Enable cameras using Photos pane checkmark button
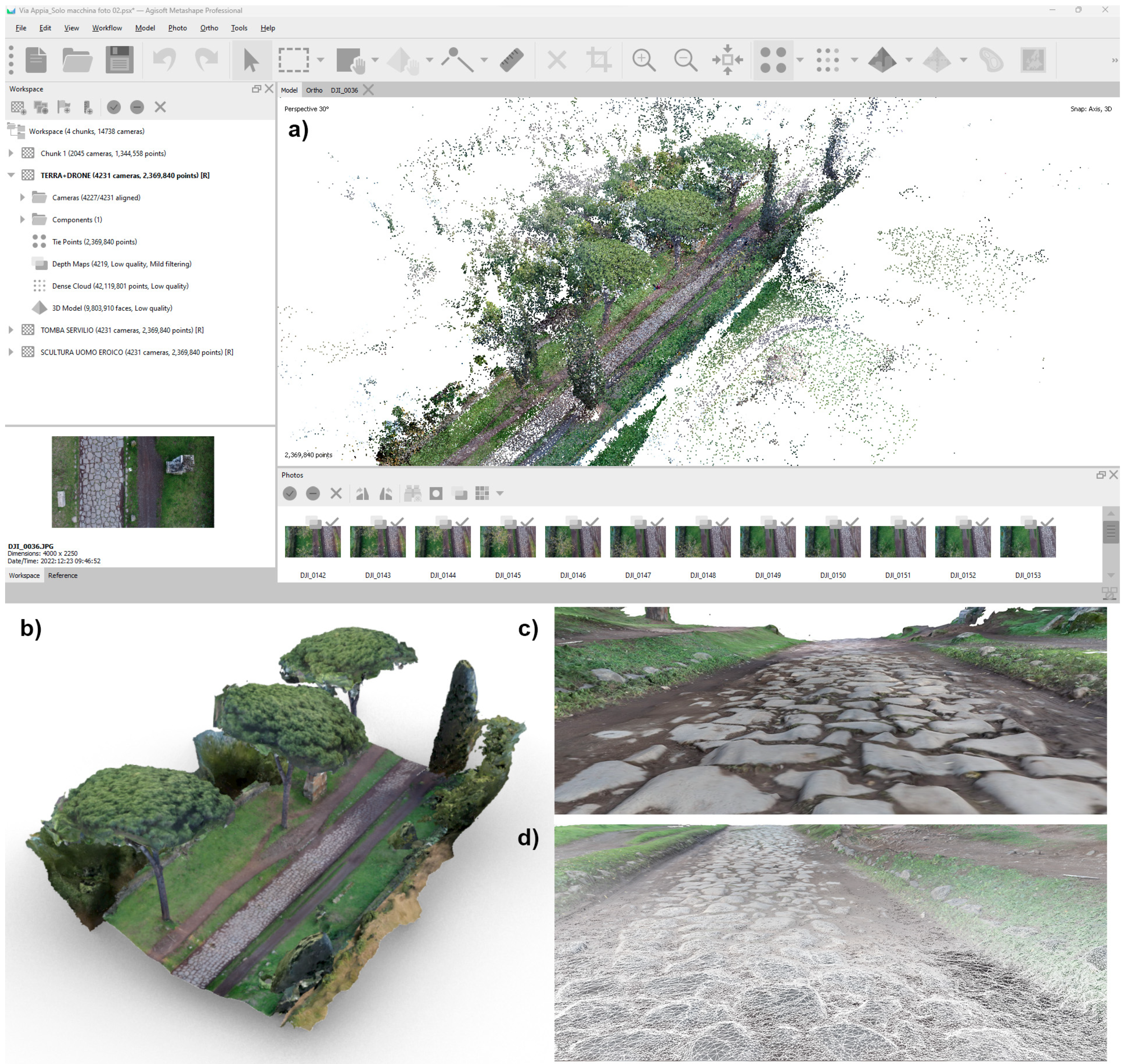Viewport: 1126px width, 1064px height. coord(290,493)
